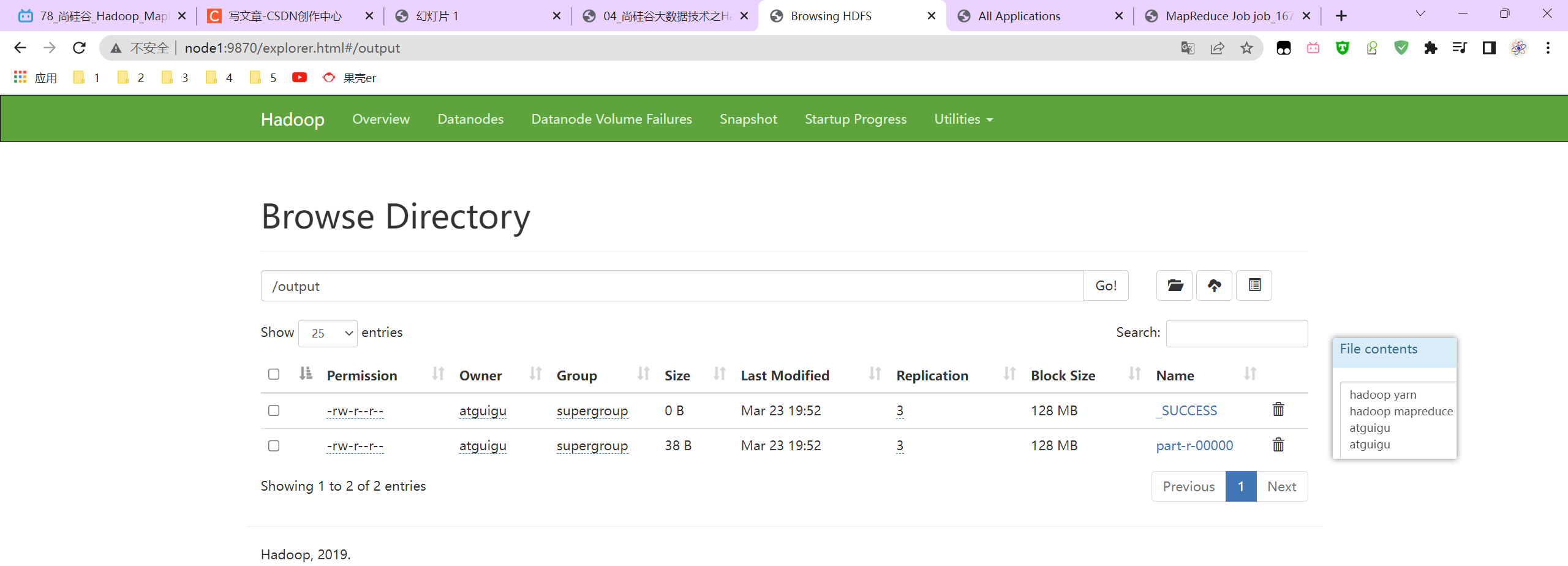Open the create directory folder icon
Image resolution: width=1568 pixels, height=566 pixels.
[x=1174, y=285]
